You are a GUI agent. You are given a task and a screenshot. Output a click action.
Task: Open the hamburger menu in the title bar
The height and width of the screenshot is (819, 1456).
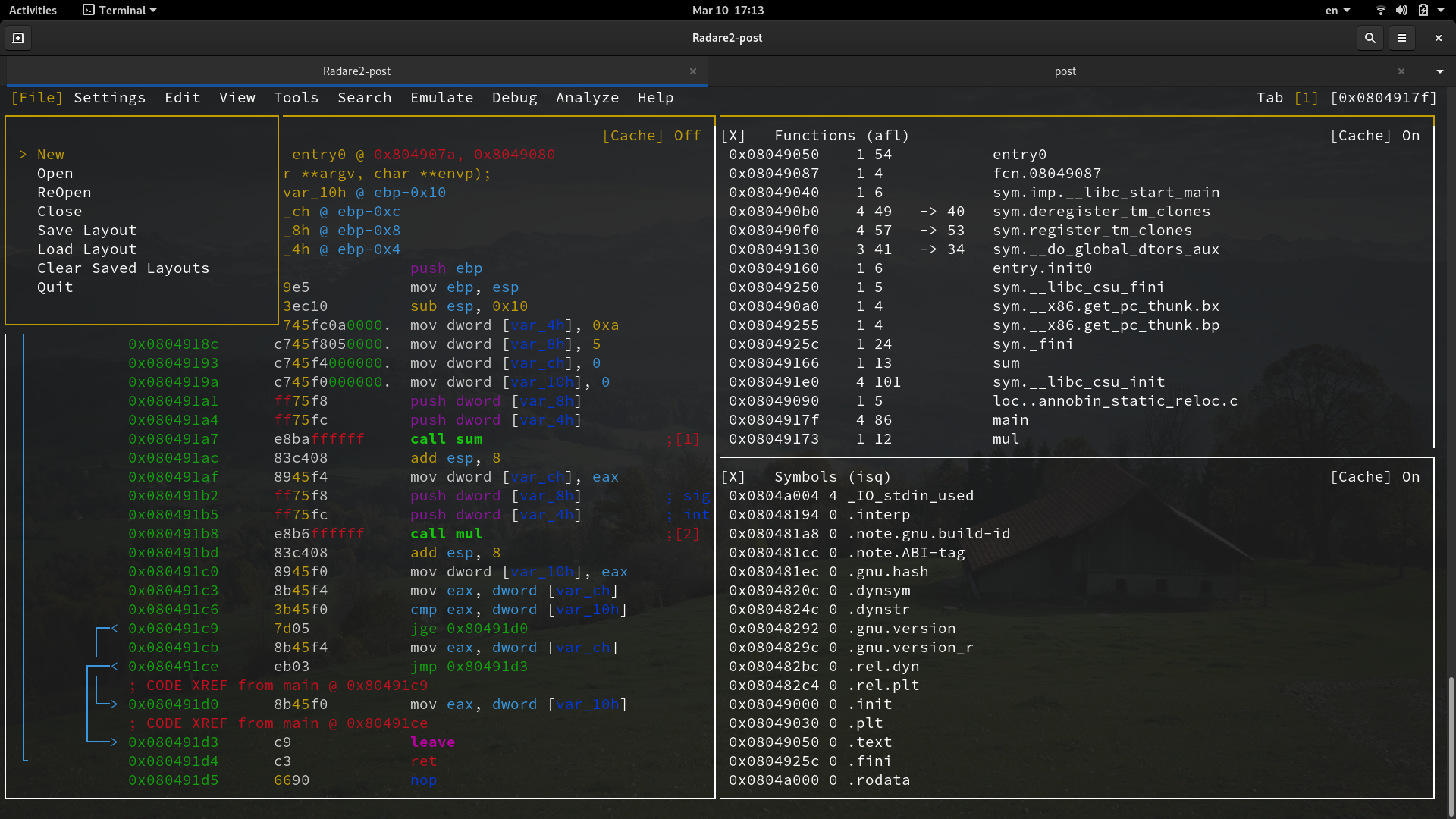click(1403, 37)
